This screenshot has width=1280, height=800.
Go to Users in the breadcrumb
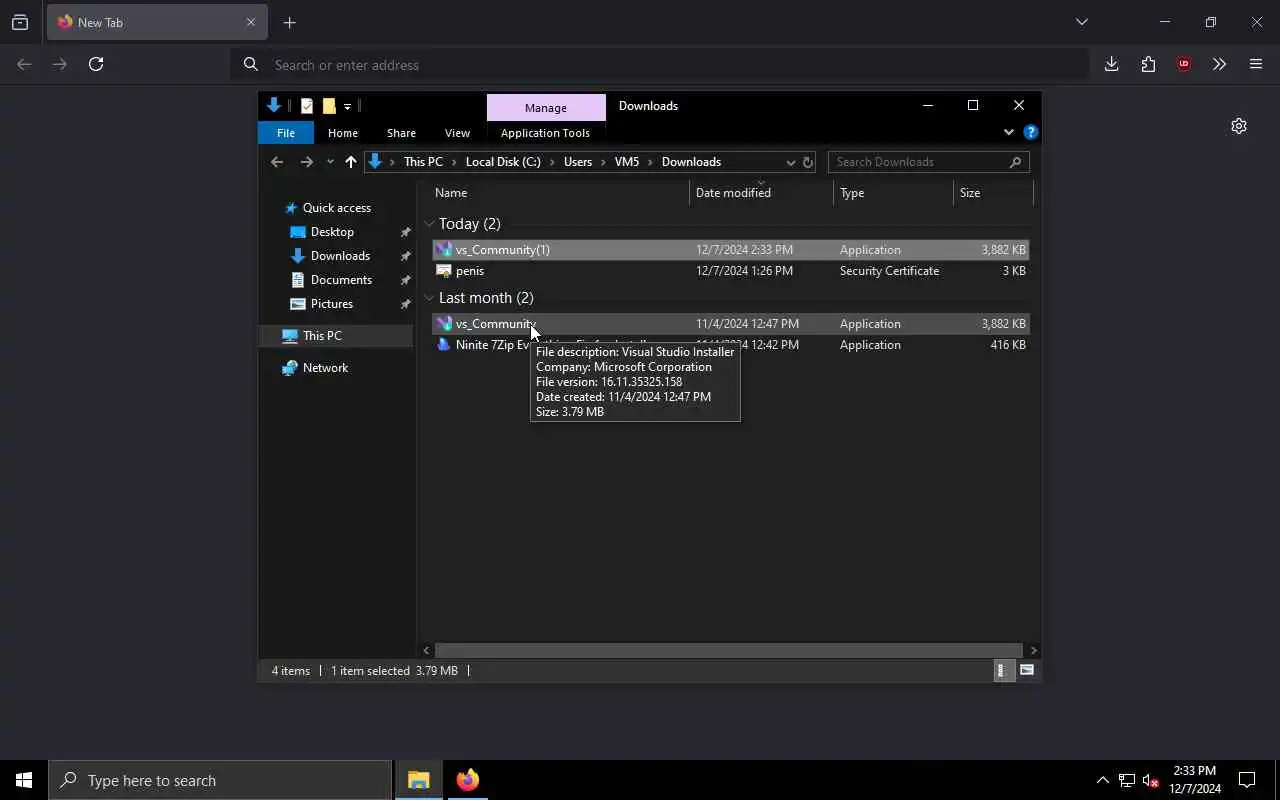point(578,162)
